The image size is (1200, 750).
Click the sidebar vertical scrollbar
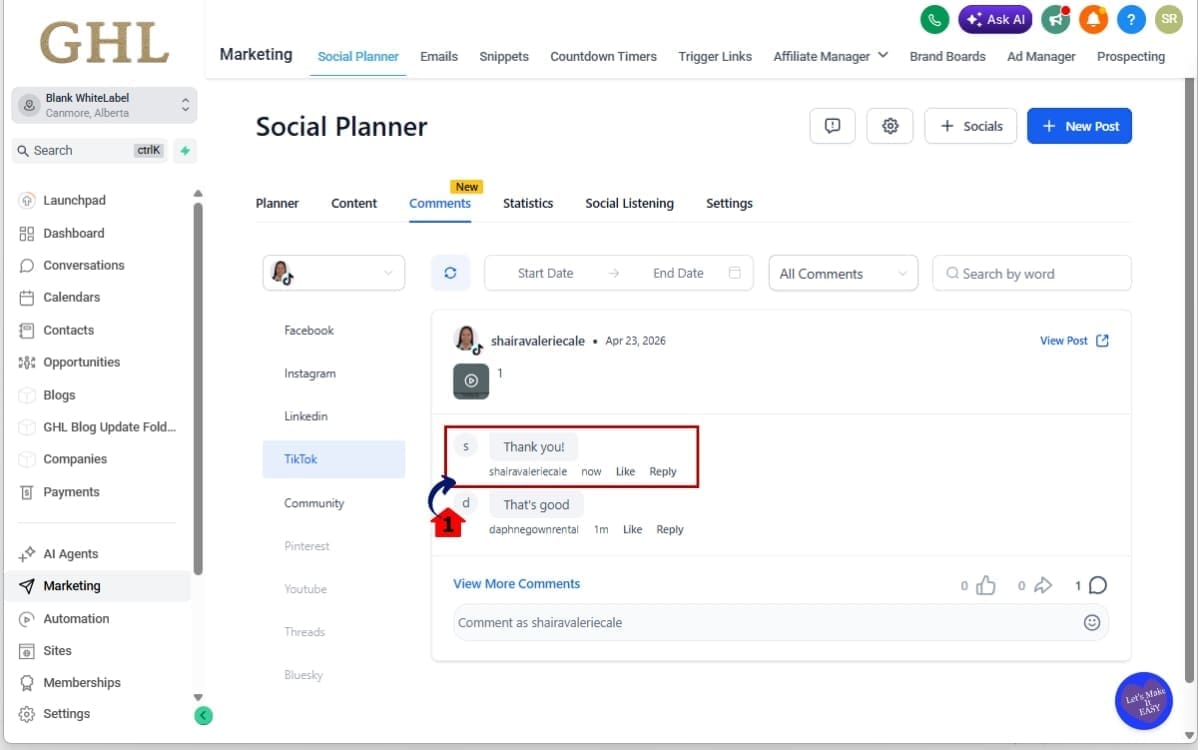[x=198, y=390]
